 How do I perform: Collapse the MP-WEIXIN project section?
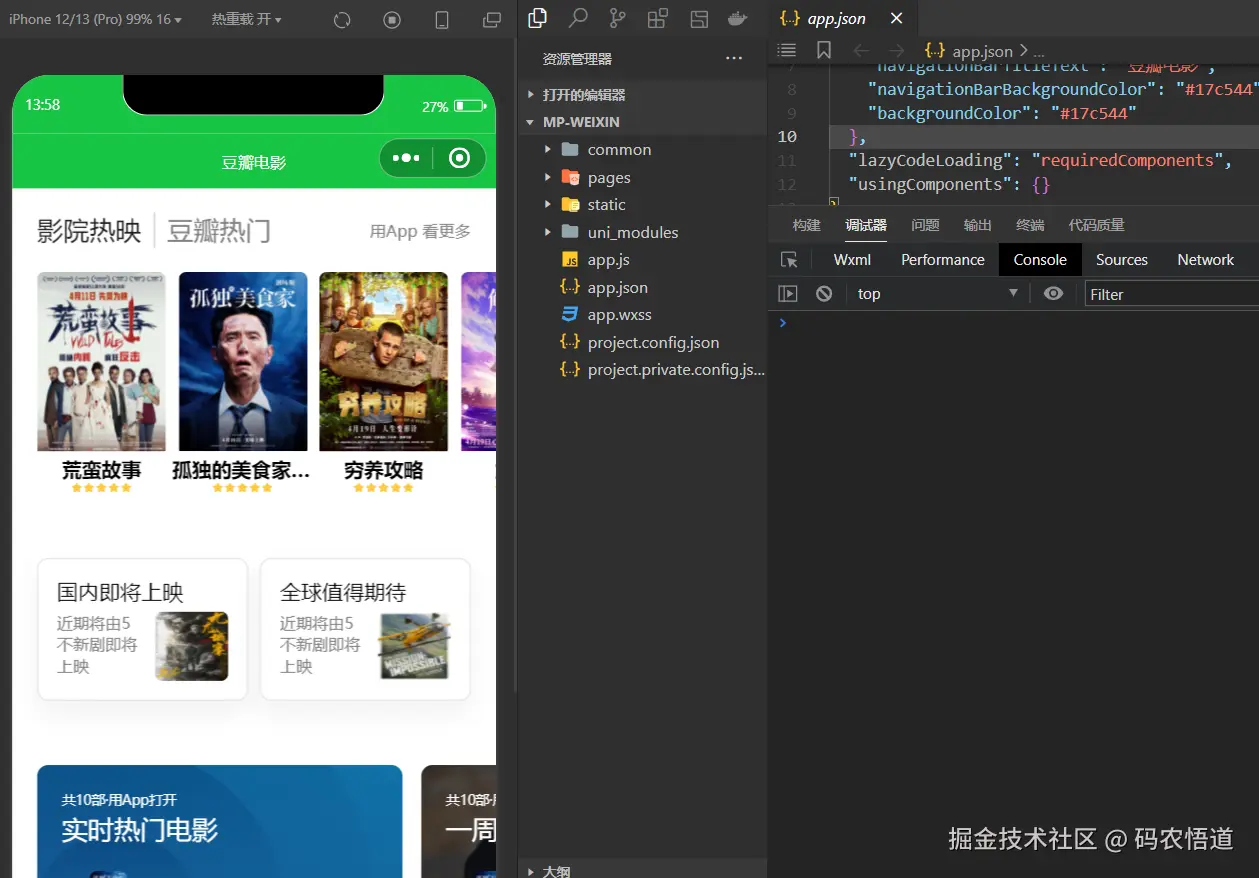(642, 122)
